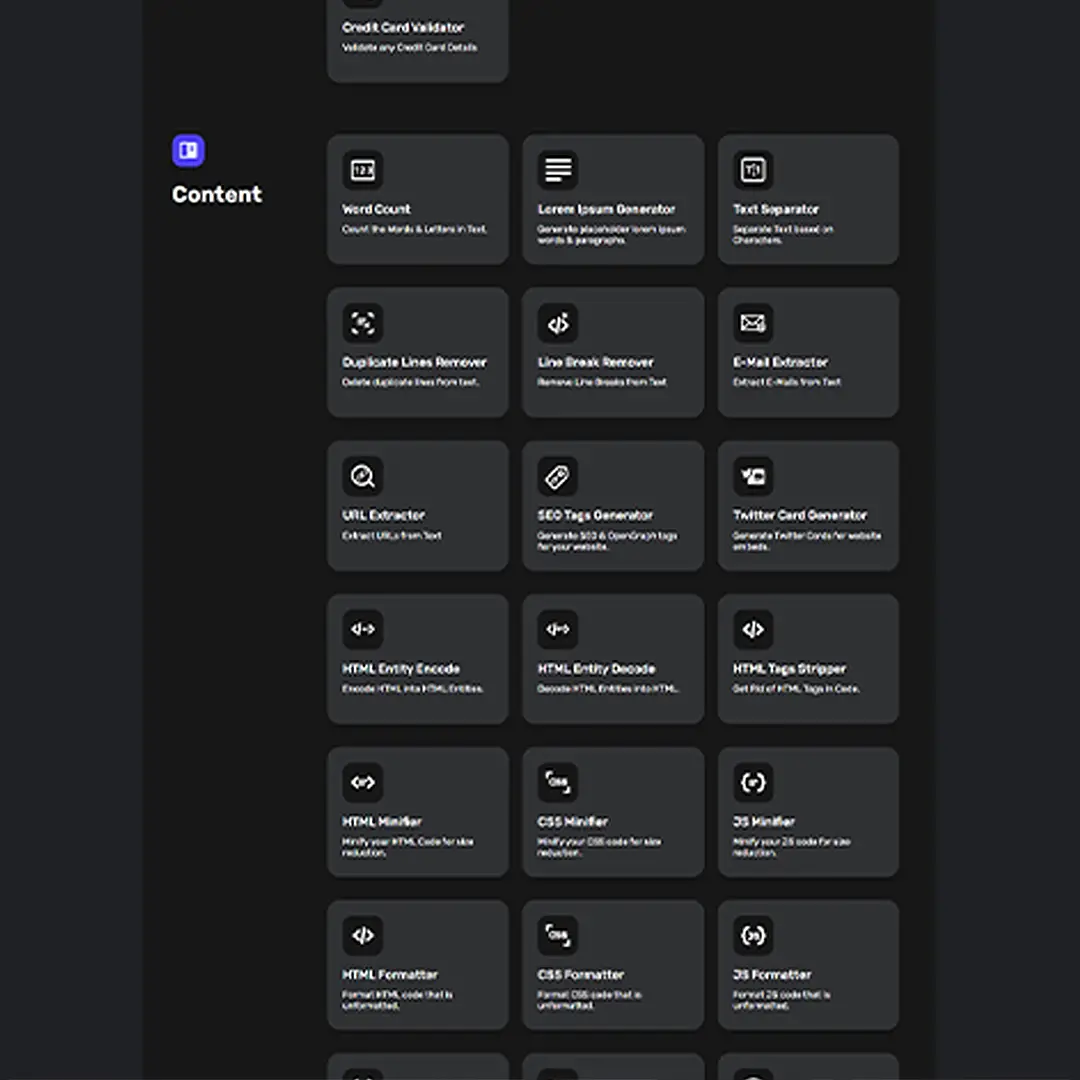The image size is (1080, 1080).
Task: Click 'Format HTML code' description text
Action: click(397, 999)
